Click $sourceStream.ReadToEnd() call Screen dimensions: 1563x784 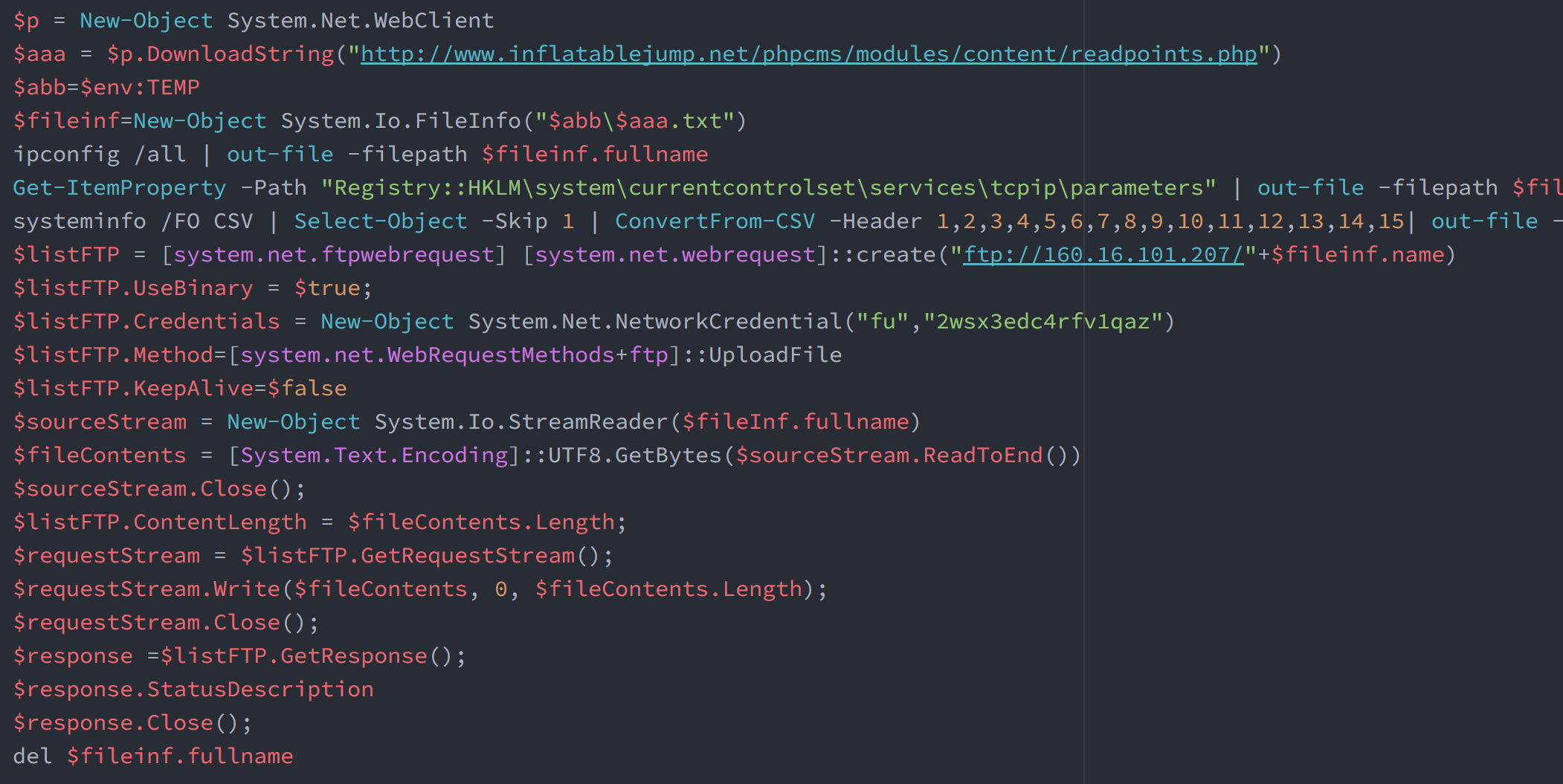(903, 456)
